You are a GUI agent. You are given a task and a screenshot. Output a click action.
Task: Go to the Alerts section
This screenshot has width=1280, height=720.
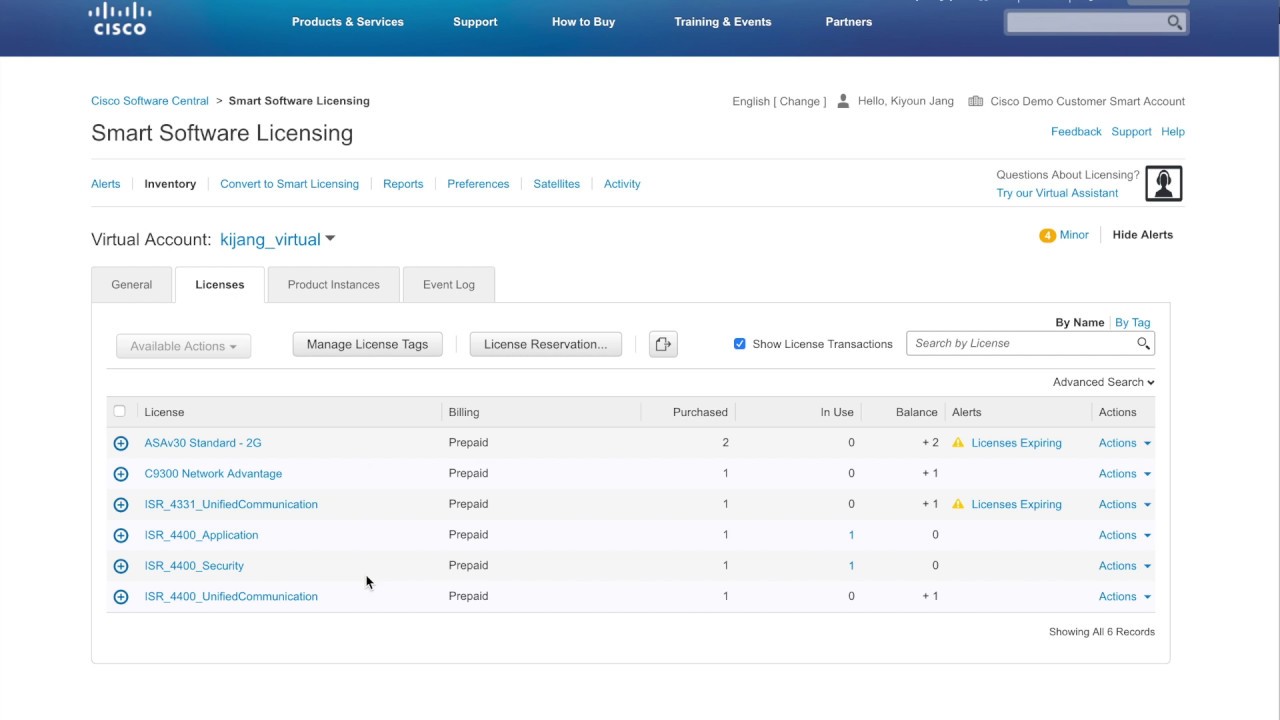pyautogui.click(x=106, y=184)
